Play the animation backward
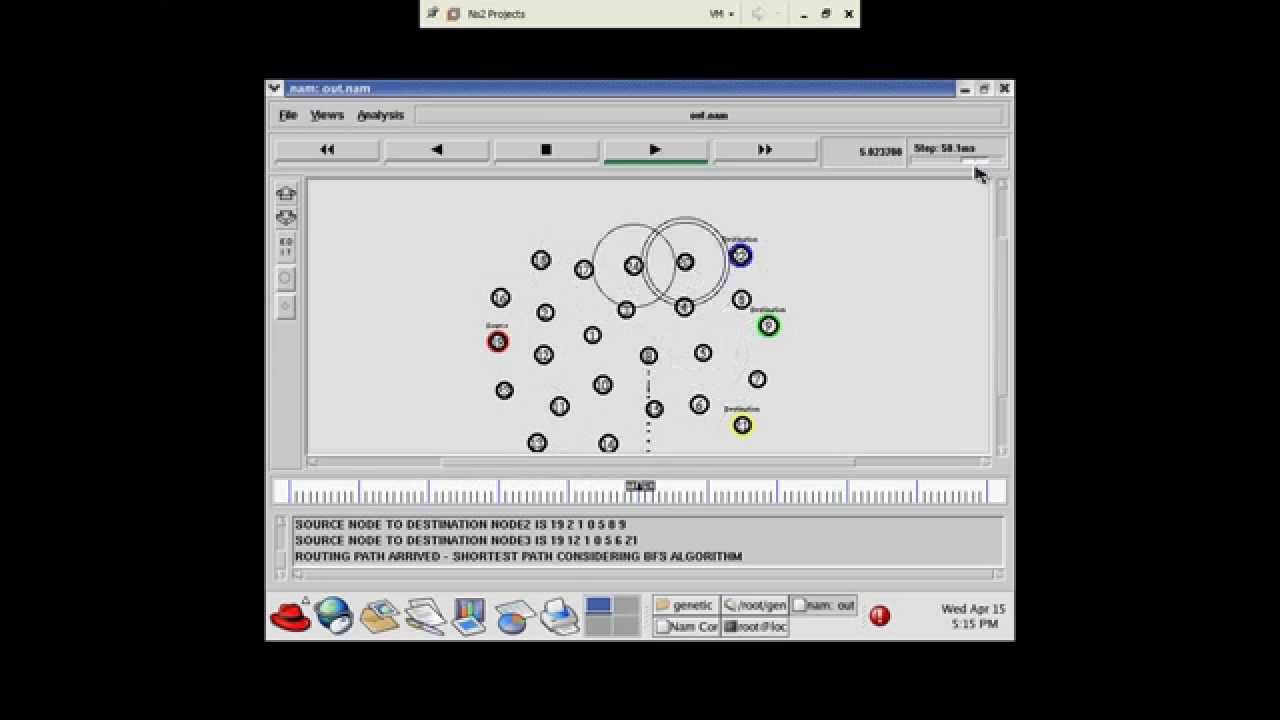The width and height of the screenshot is (1280, 720). pyautogui.click(x=437, y=150)
